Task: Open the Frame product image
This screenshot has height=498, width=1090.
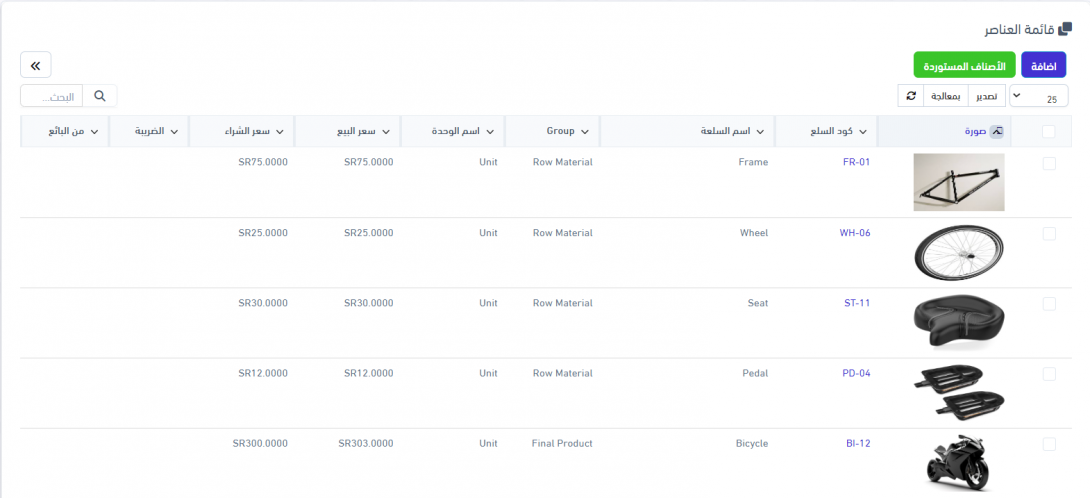Action: (958, 182)
